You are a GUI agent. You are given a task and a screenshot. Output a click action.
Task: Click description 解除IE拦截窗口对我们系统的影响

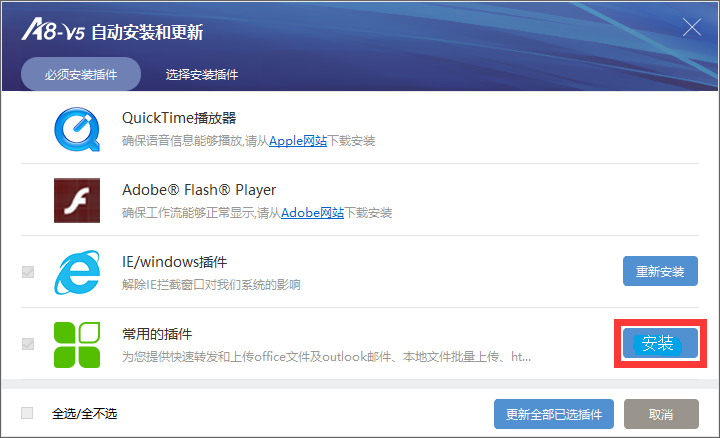(211, 285)
